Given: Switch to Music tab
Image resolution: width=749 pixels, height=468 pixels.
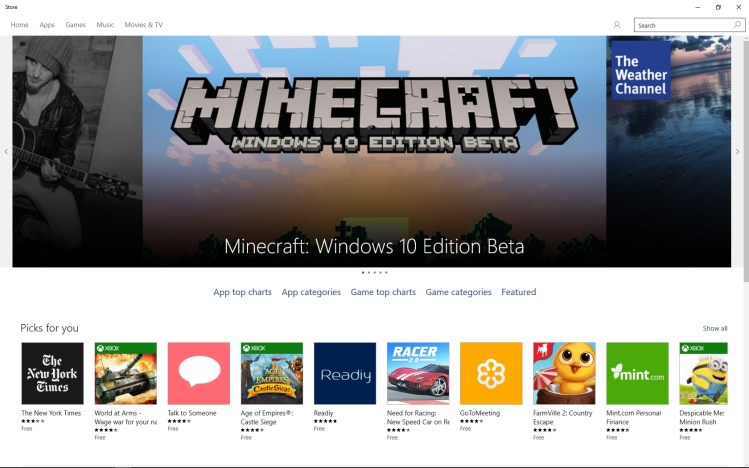Looking at the screenshot, I should point(105,25).
